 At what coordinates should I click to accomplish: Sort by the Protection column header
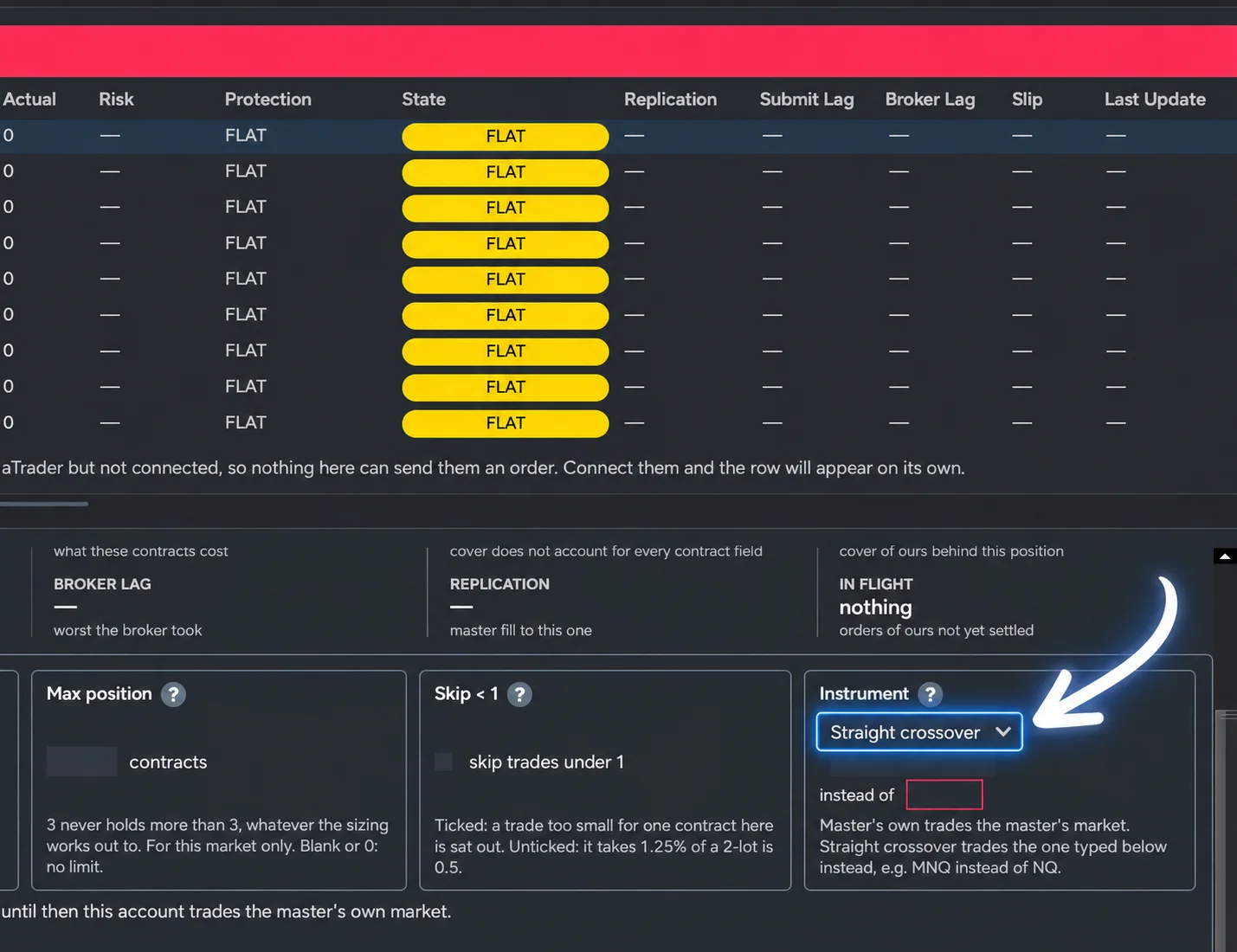(268, 100)
